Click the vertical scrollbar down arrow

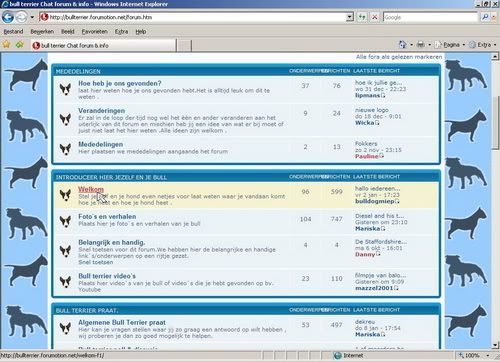click(x=495, y=345)
